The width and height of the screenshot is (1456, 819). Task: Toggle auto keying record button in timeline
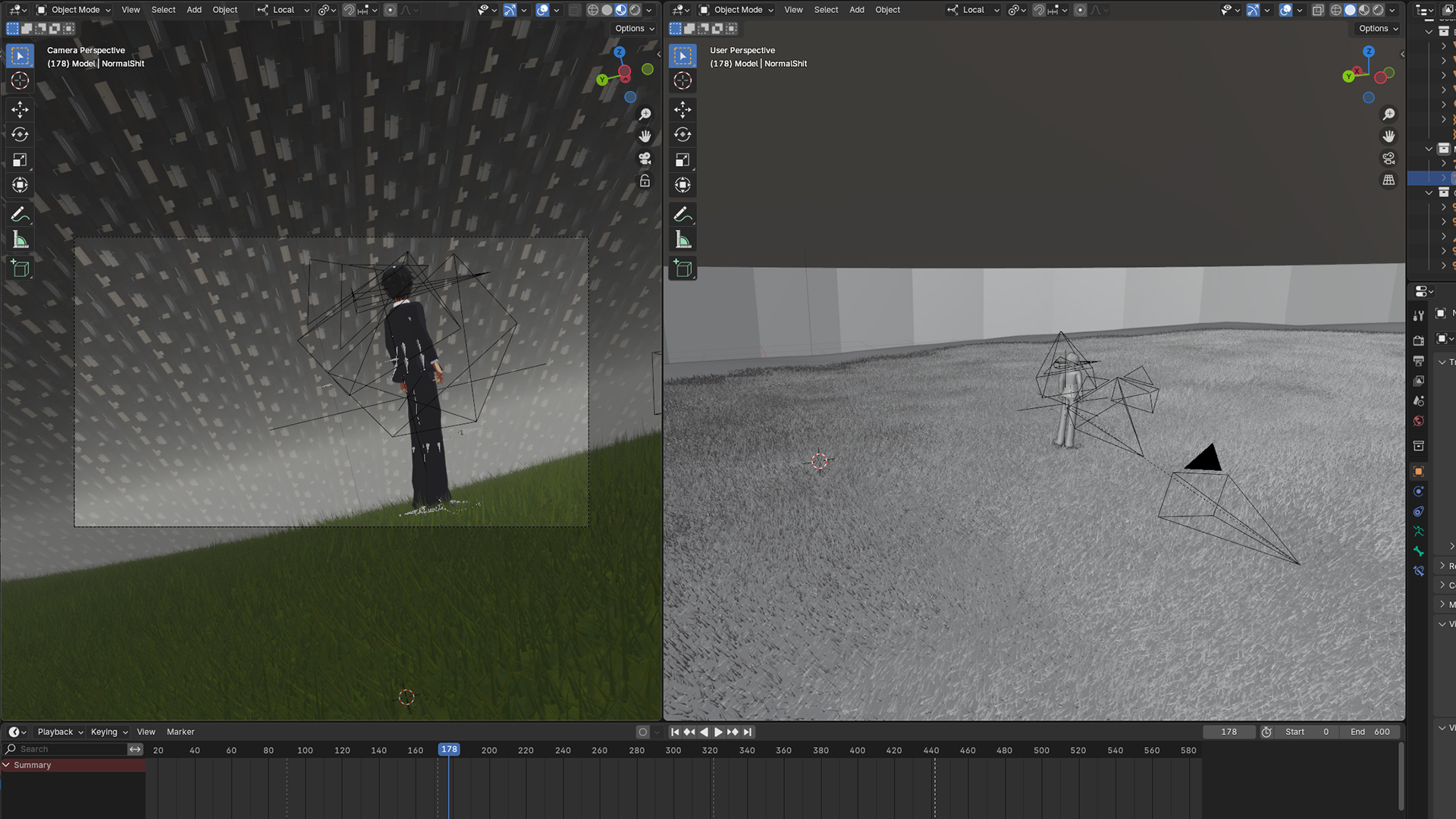tap(642, 732)
